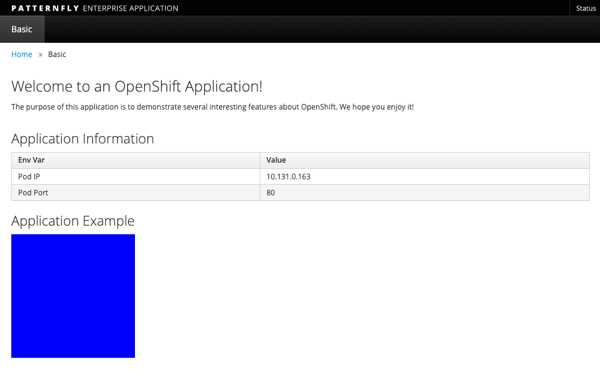
Task: Click the Application Example heading
Action: point(73,221)
